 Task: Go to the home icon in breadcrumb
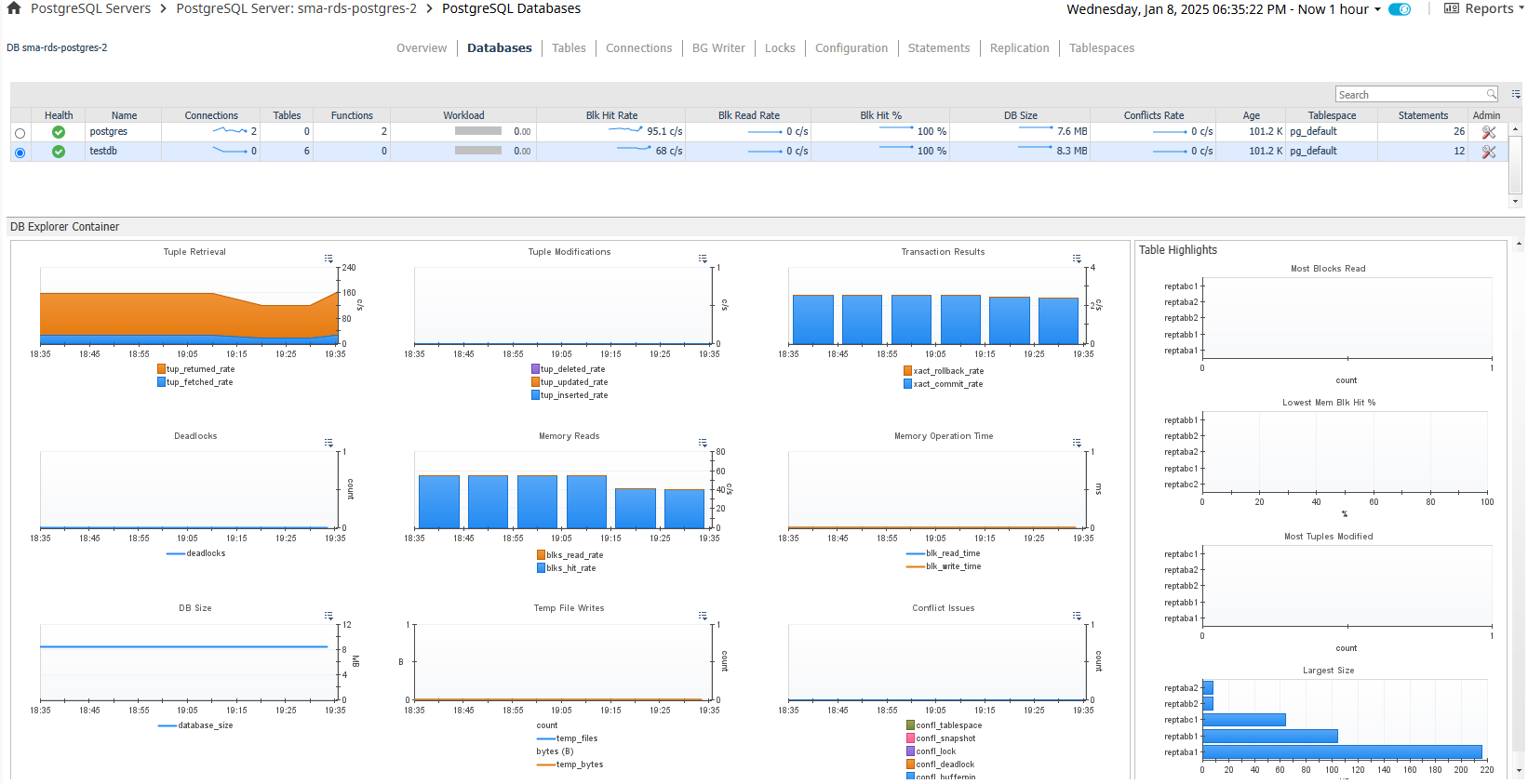tap(13, 8)
